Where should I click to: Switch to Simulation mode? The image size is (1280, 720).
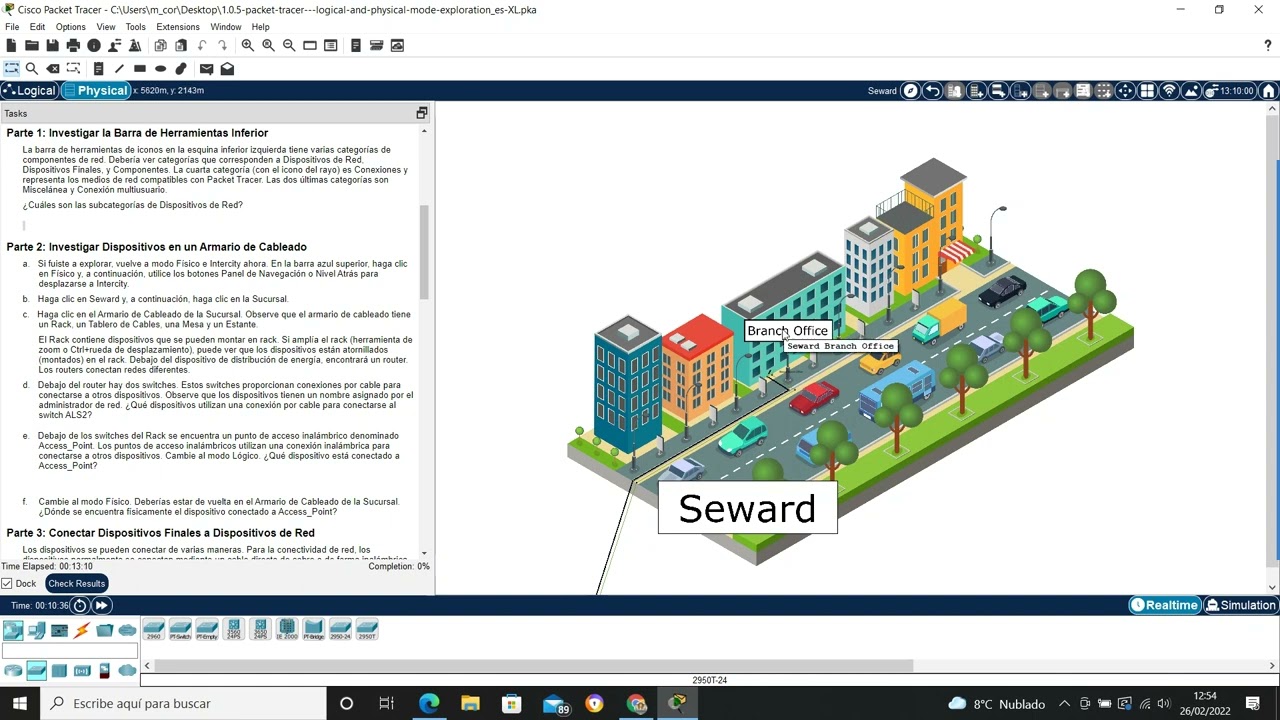coord(1241,605)
